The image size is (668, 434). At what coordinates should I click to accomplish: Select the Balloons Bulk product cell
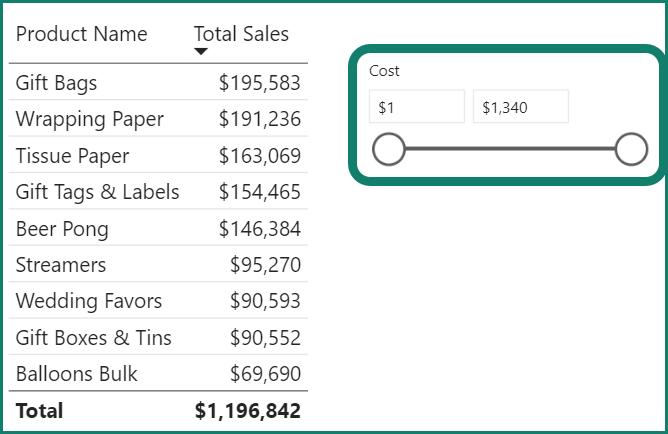[x=77, y=374]
